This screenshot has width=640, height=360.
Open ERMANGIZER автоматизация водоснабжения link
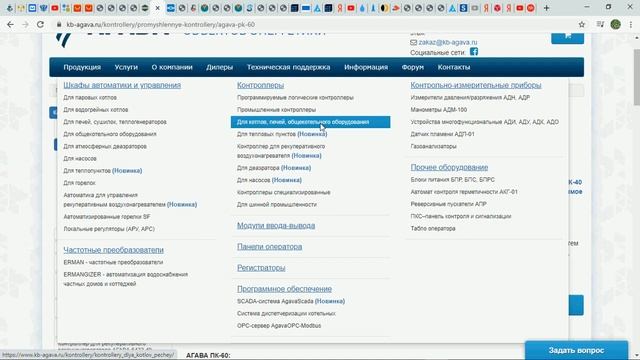point(125,279)
